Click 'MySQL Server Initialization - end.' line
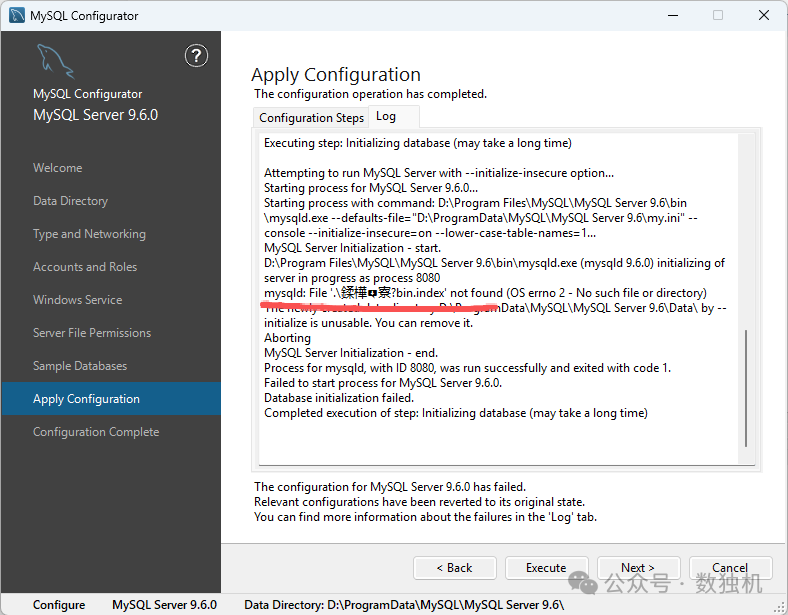Screen dimensions: 788x615 pos(351,353)
